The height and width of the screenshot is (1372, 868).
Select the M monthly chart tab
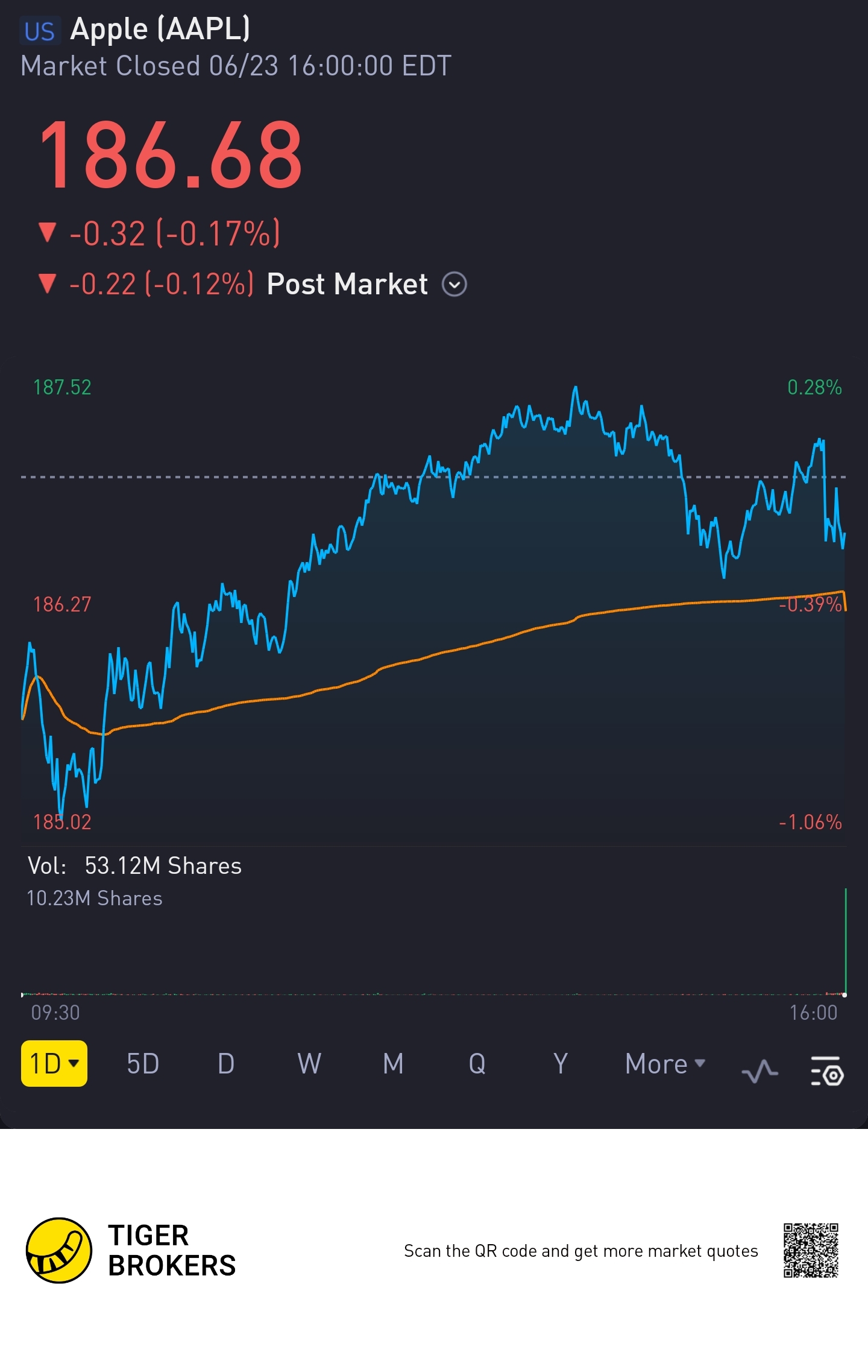(393, 1063)
